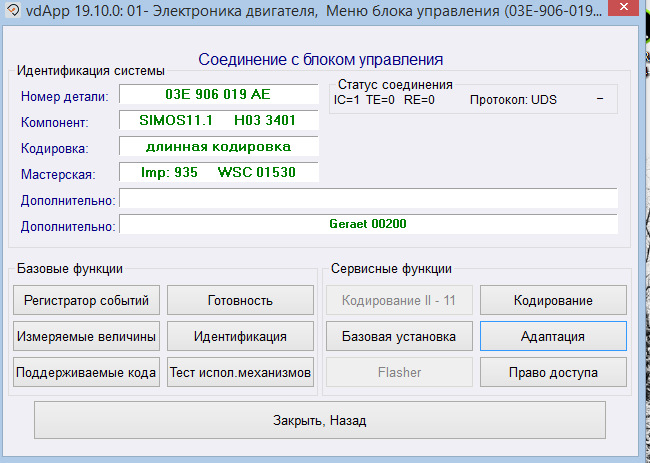Click the dash indicator in connection status
Image resolution: width=650 pixels, height=463 pixels.
[600, 99]
